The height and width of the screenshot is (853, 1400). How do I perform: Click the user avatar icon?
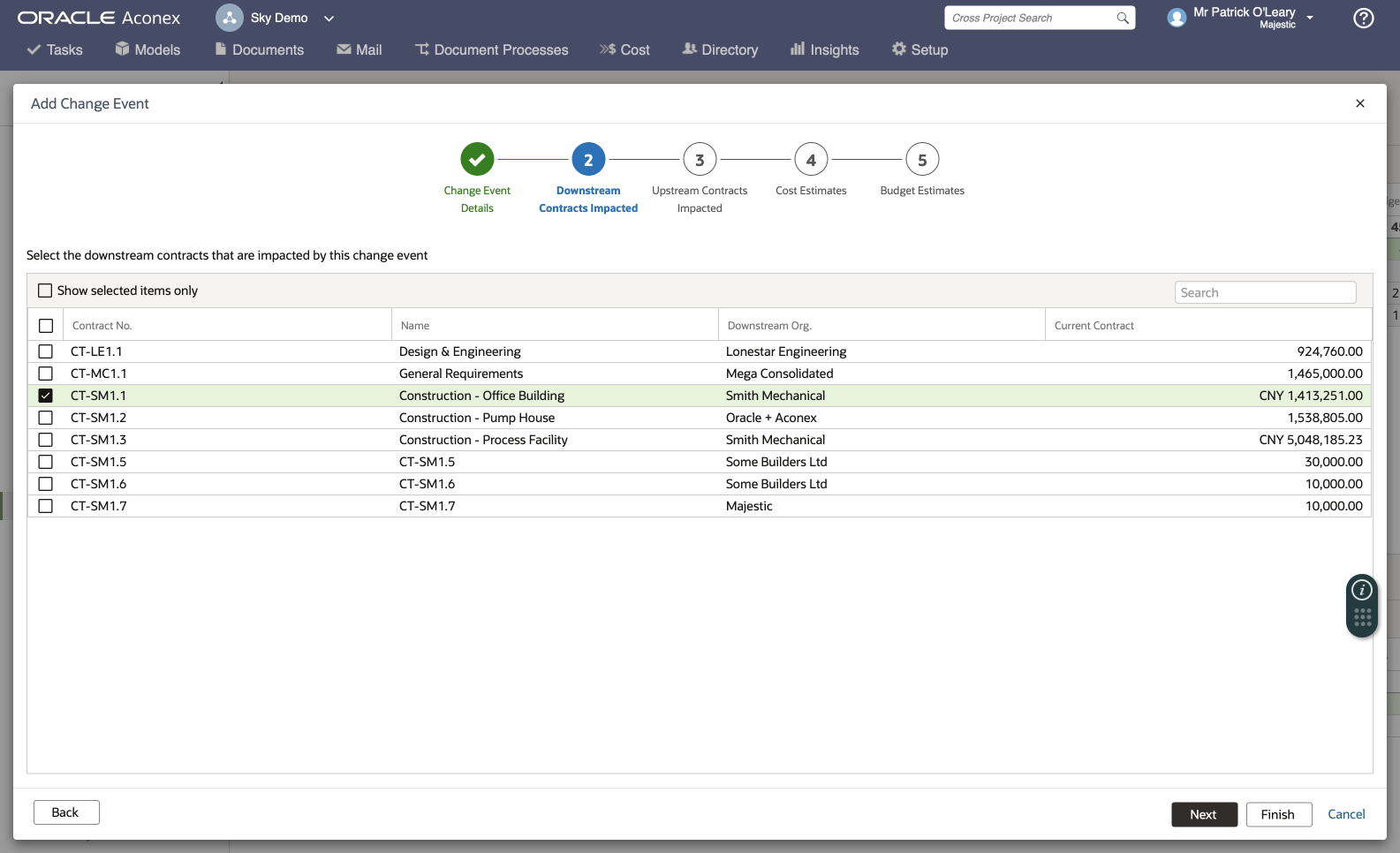(1177, 18)
